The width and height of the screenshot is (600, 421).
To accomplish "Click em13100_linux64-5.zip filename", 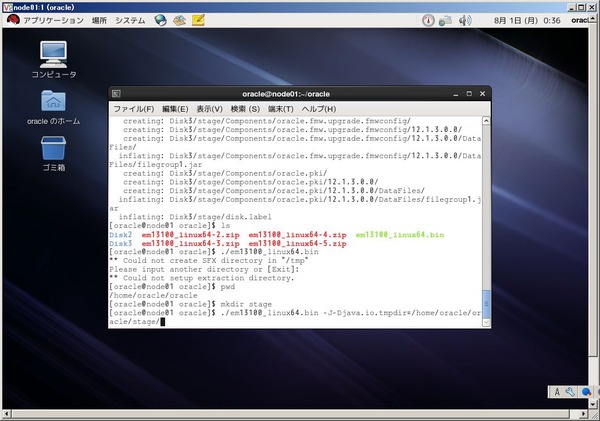I will pyautogui.click(x=297, y=243).
